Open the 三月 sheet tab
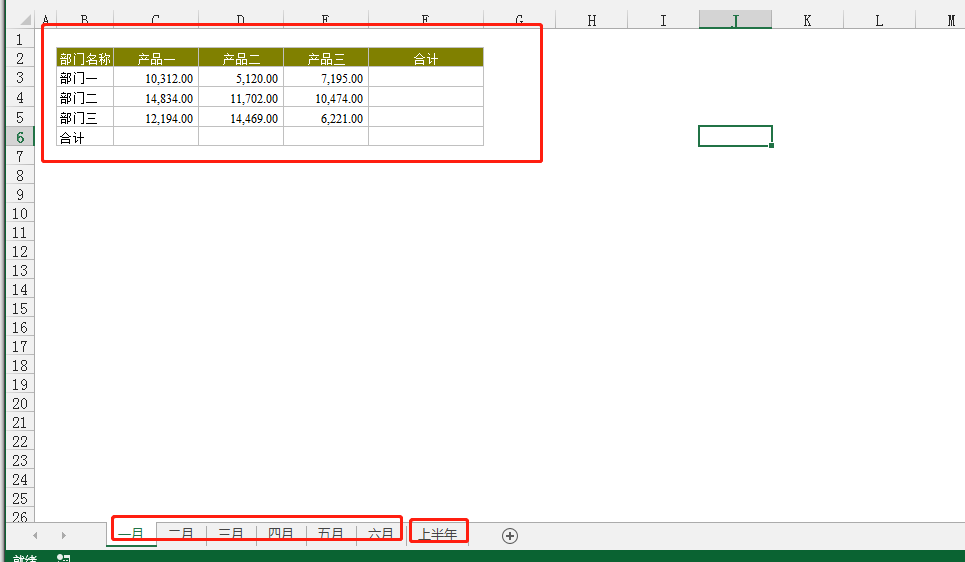965x562 pixels. 231,533
